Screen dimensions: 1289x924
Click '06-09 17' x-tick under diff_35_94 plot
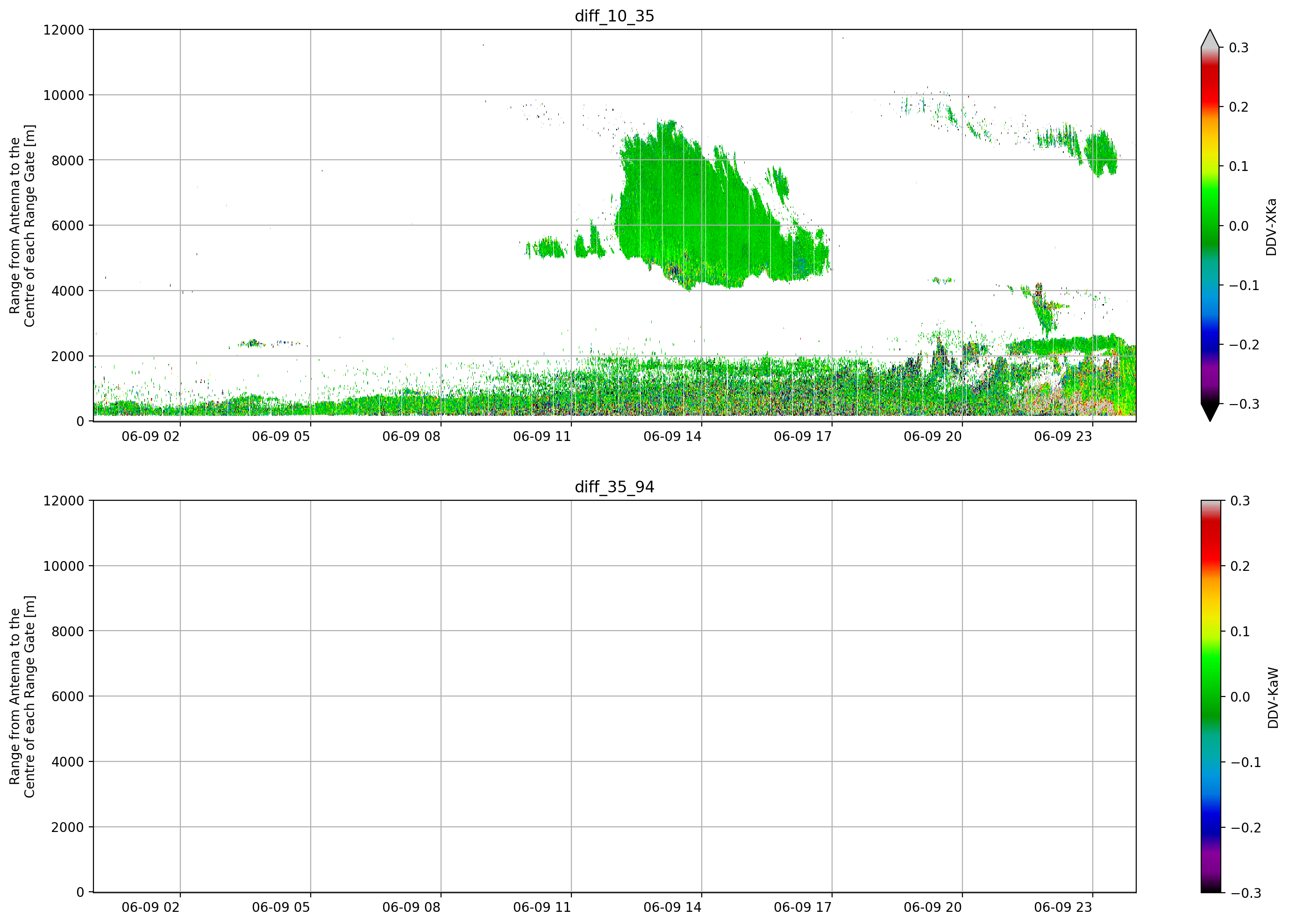pos(803,908)
